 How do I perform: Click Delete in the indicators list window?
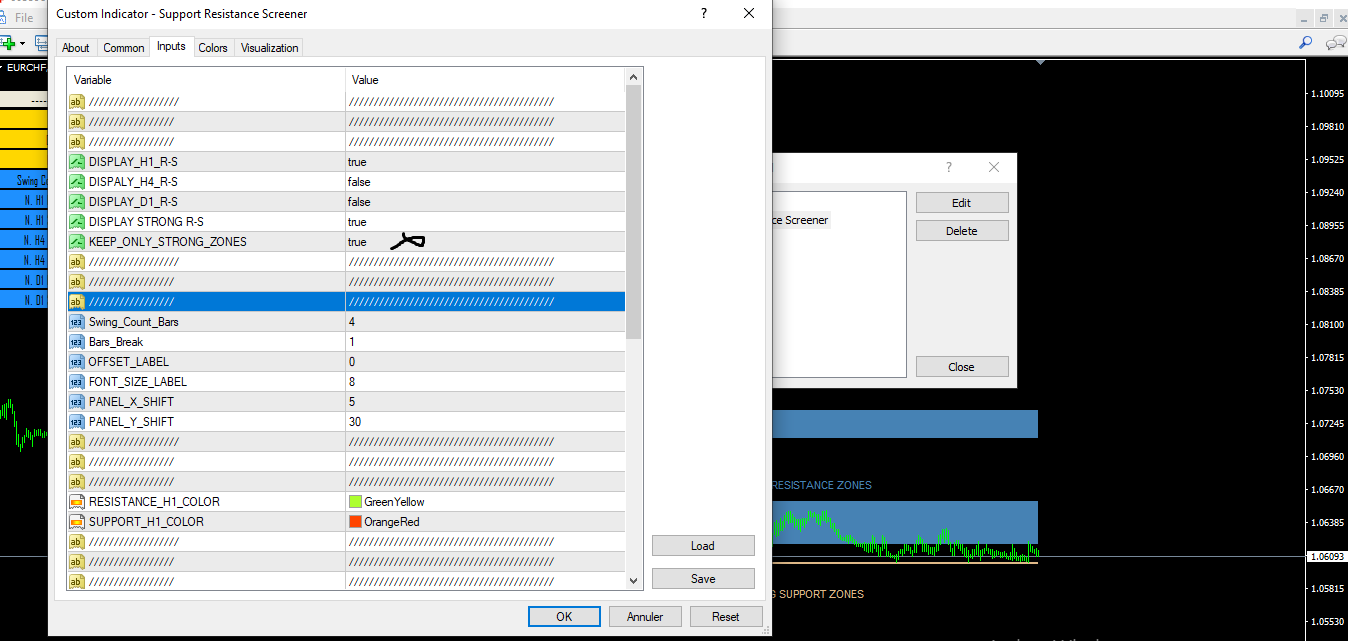coord(962,231)
